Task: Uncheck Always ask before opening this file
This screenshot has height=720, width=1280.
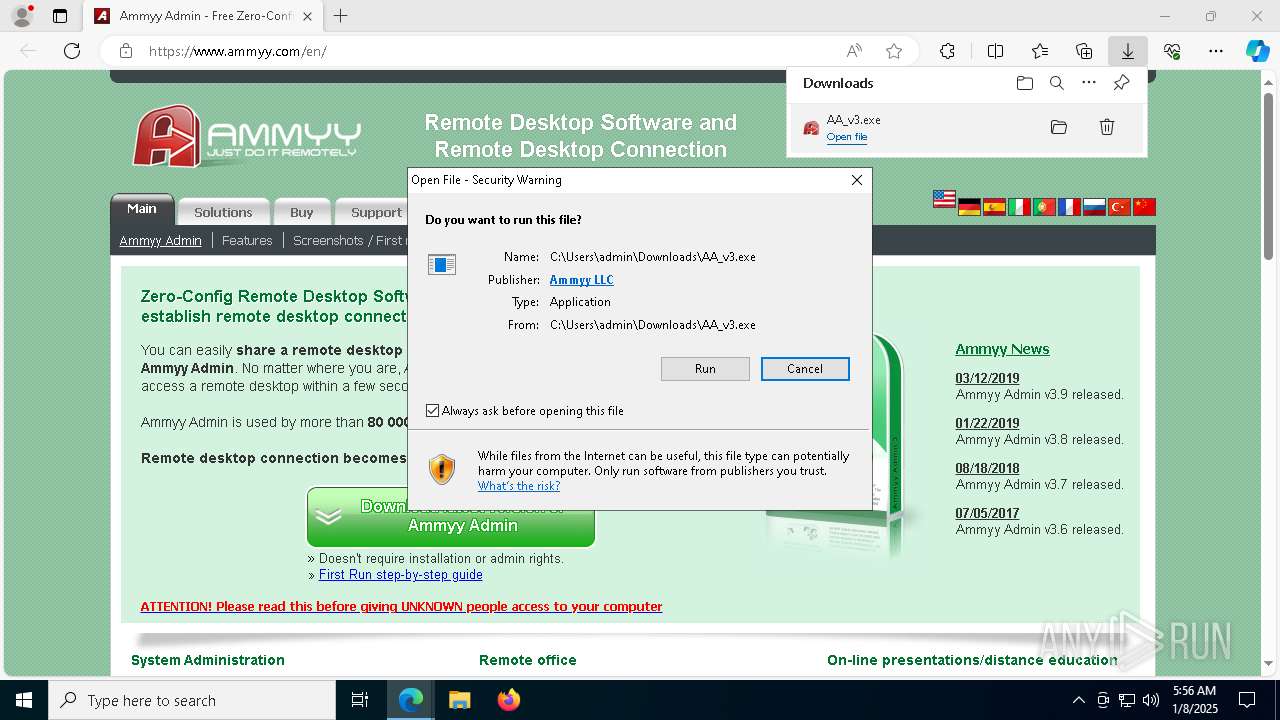Action: pyautogui.click(x=432, y=411)
